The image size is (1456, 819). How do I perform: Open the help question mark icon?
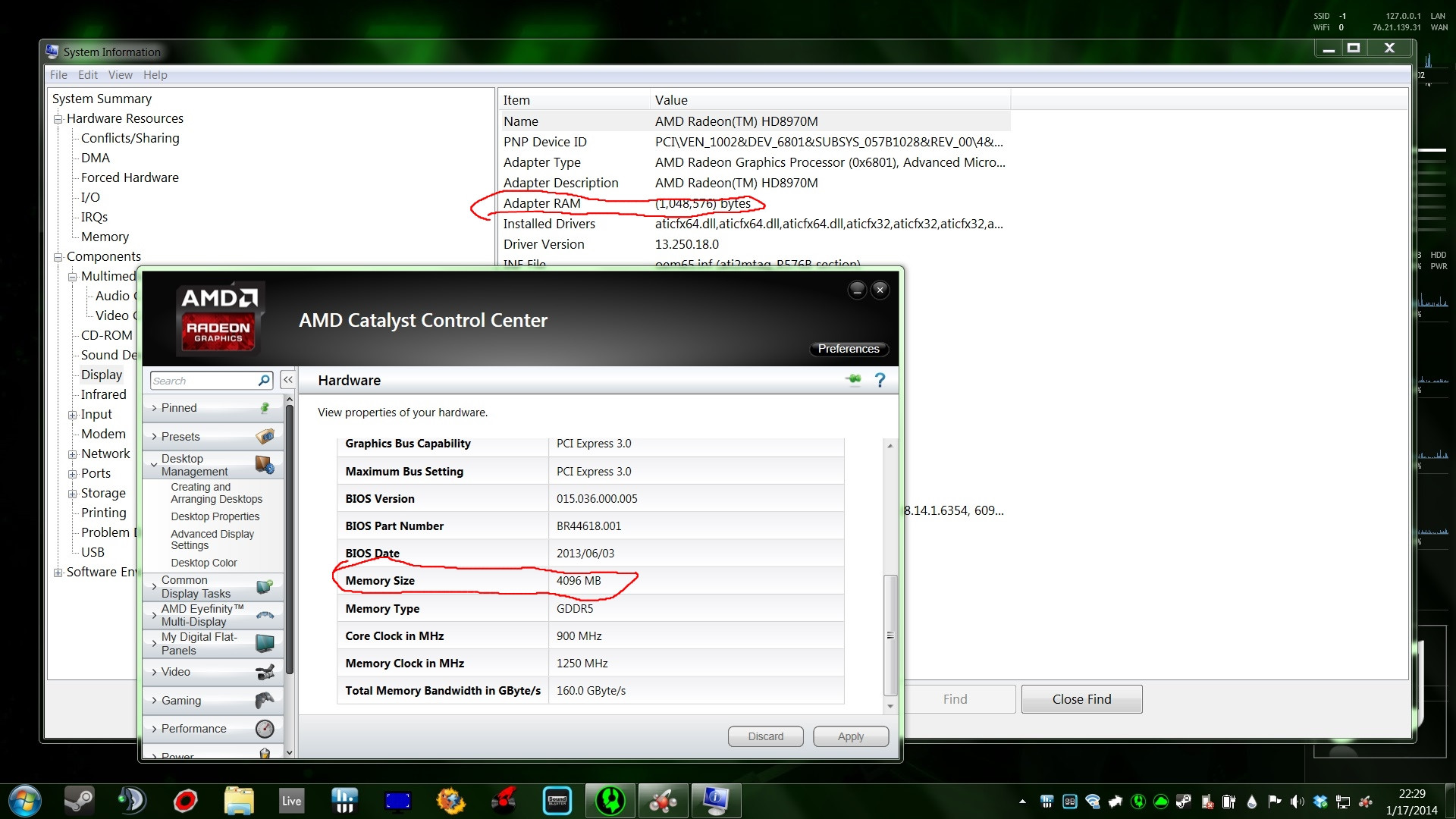pyautogui.click(x=880, y=380)
